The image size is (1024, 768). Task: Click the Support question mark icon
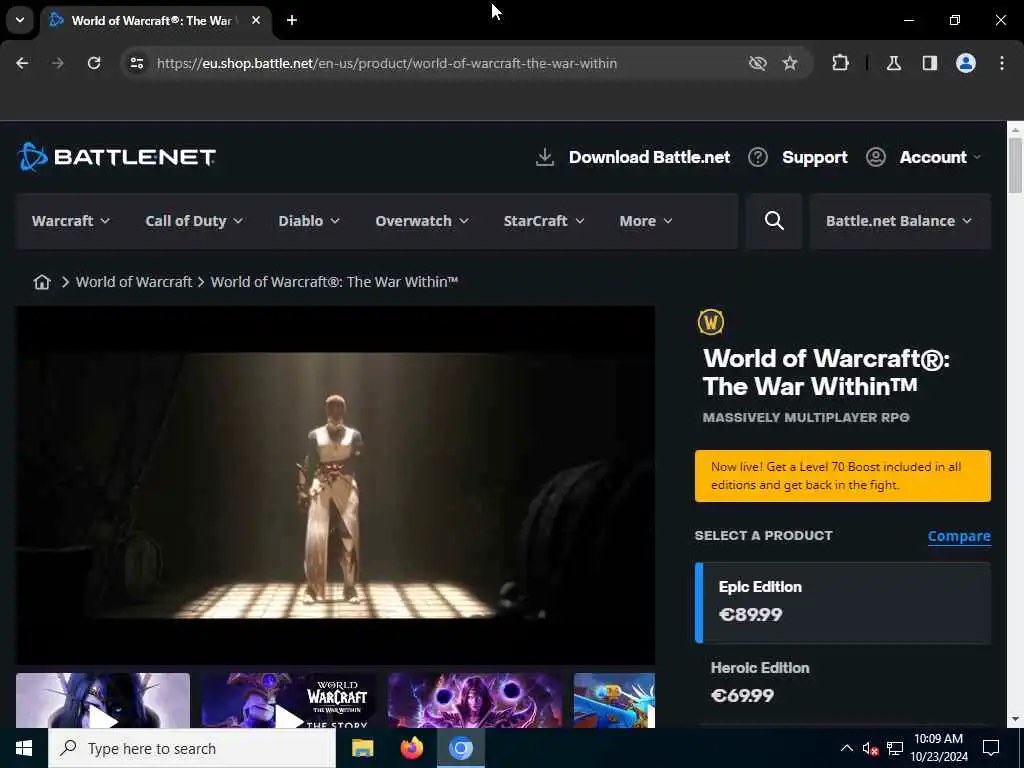(x=758, y=157)
